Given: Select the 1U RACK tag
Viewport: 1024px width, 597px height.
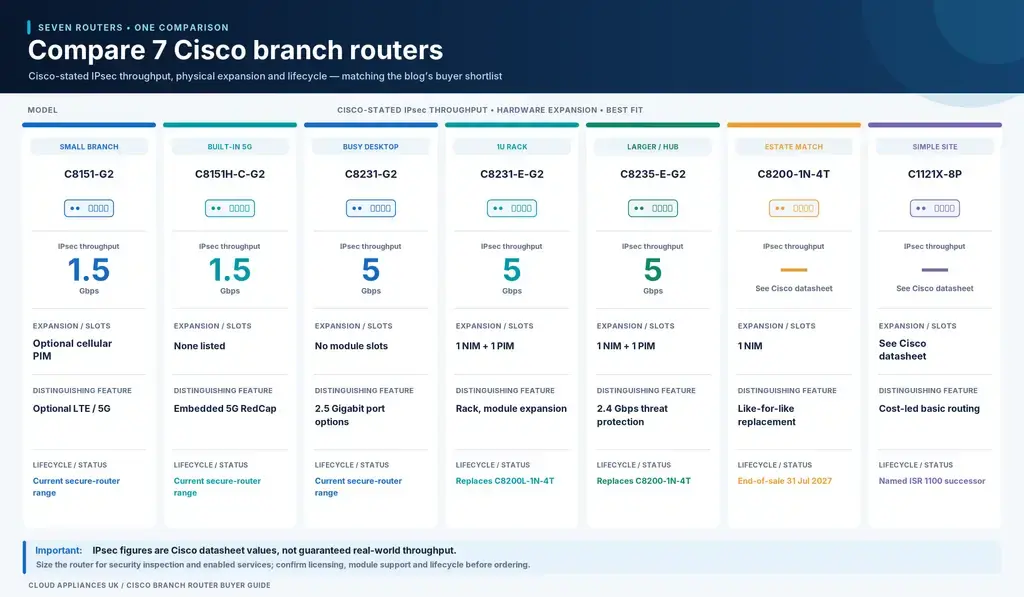Looking at the screenshot, I should (512, 147).
